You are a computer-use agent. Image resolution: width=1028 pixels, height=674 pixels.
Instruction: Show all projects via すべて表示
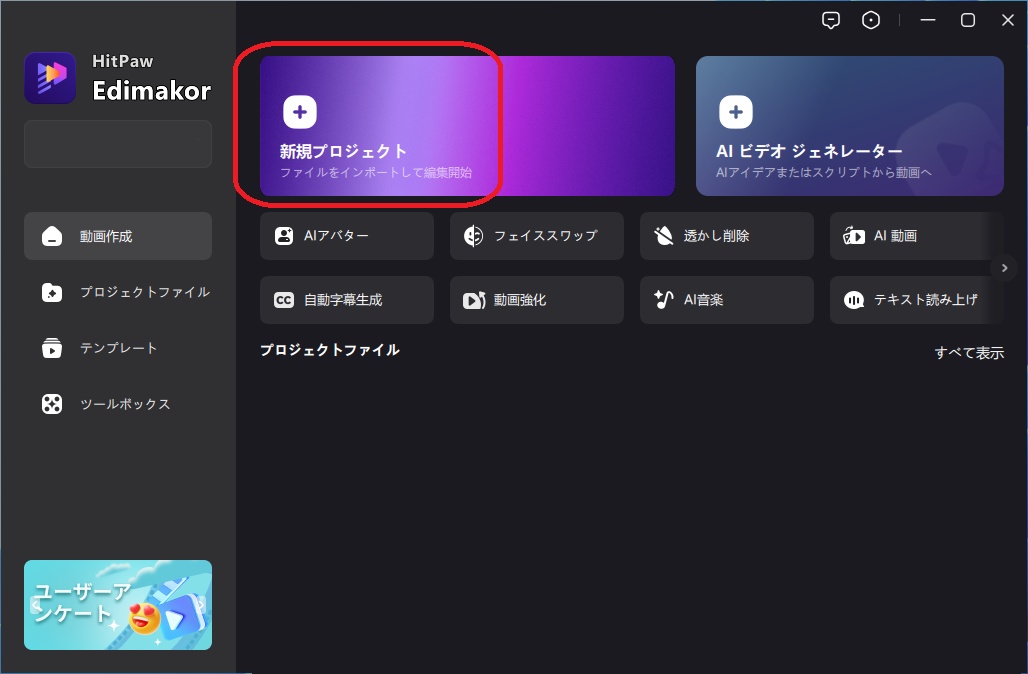969,352
